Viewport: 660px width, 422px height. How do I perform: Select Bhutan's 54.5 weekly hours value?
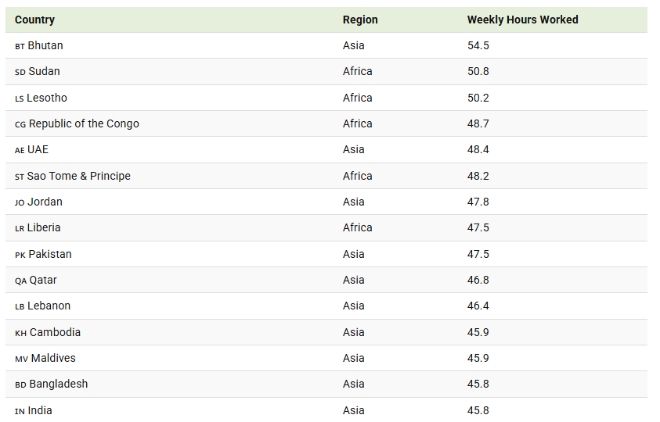(478, 46)
